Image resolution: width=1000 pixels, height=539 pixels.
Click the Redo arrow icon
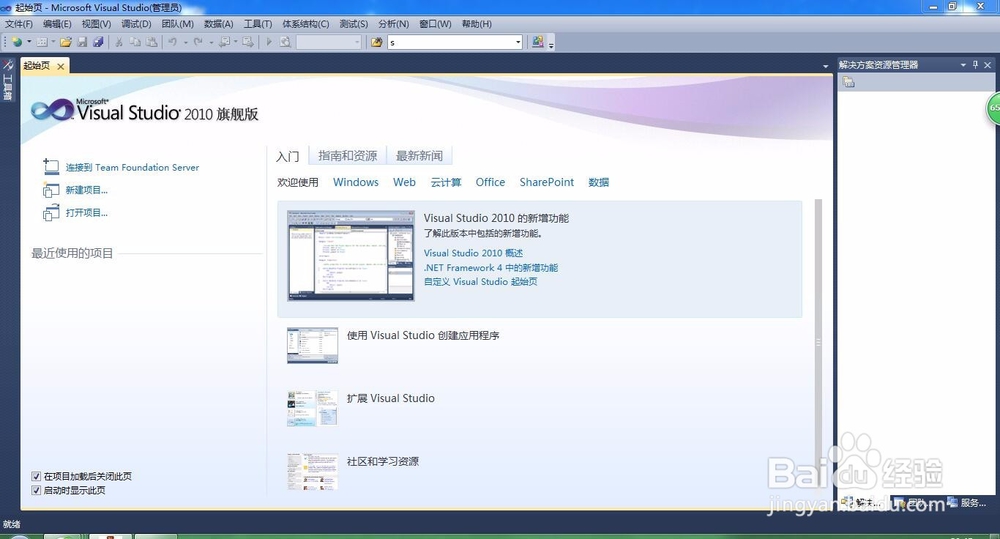[x=198, y=42]
